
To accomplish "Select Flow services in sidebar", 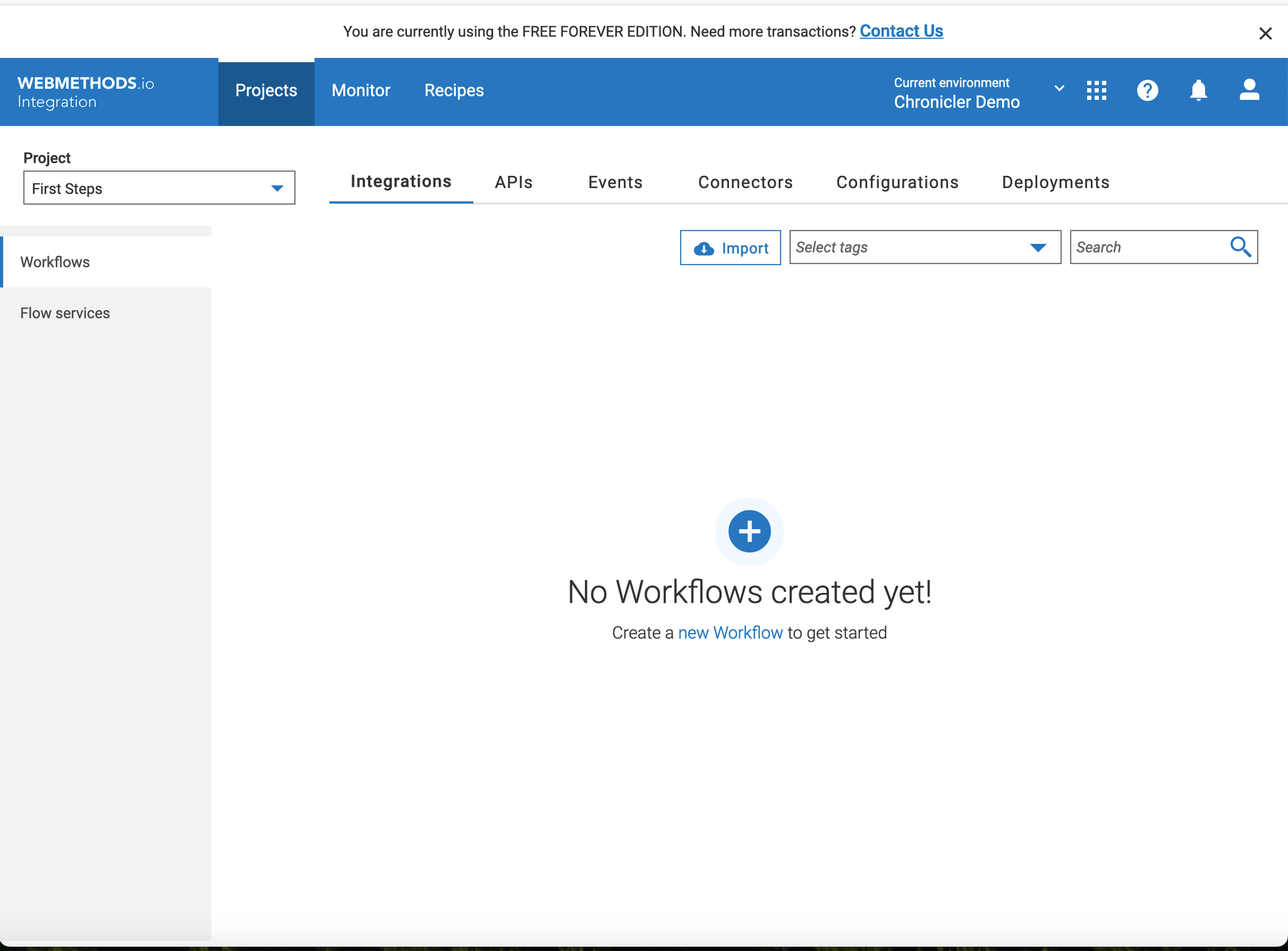I will pos(65,313).
